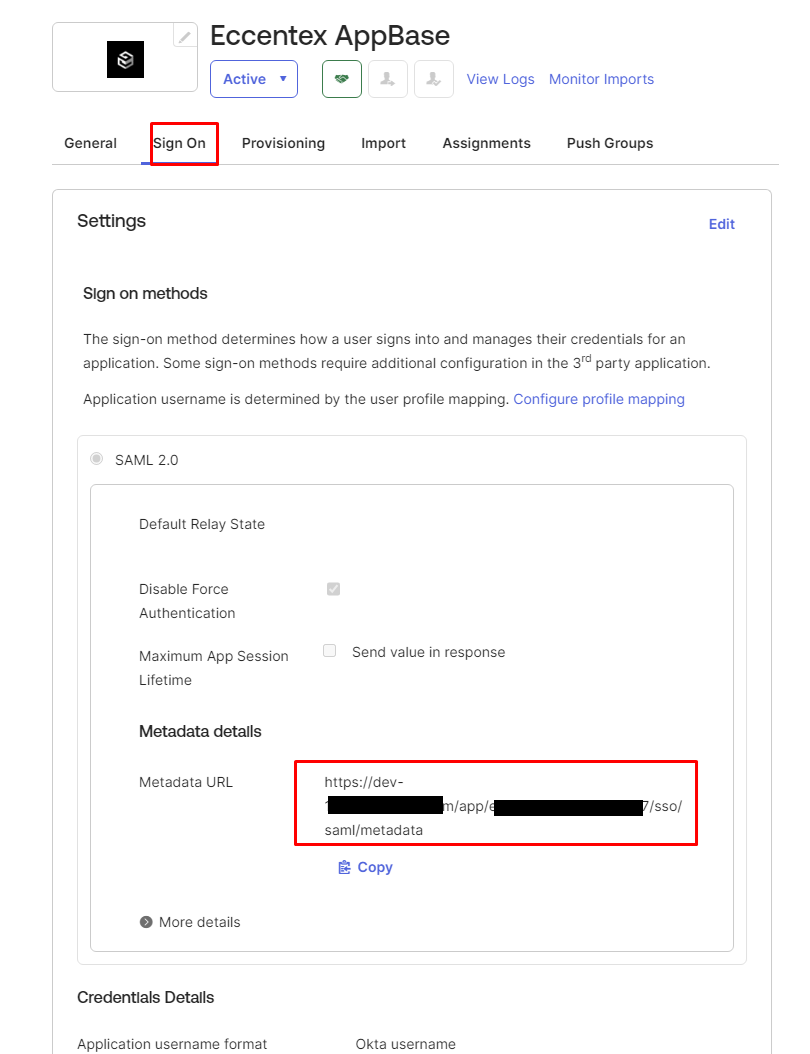Open the Configure profile mapping link

click(598, 399)
